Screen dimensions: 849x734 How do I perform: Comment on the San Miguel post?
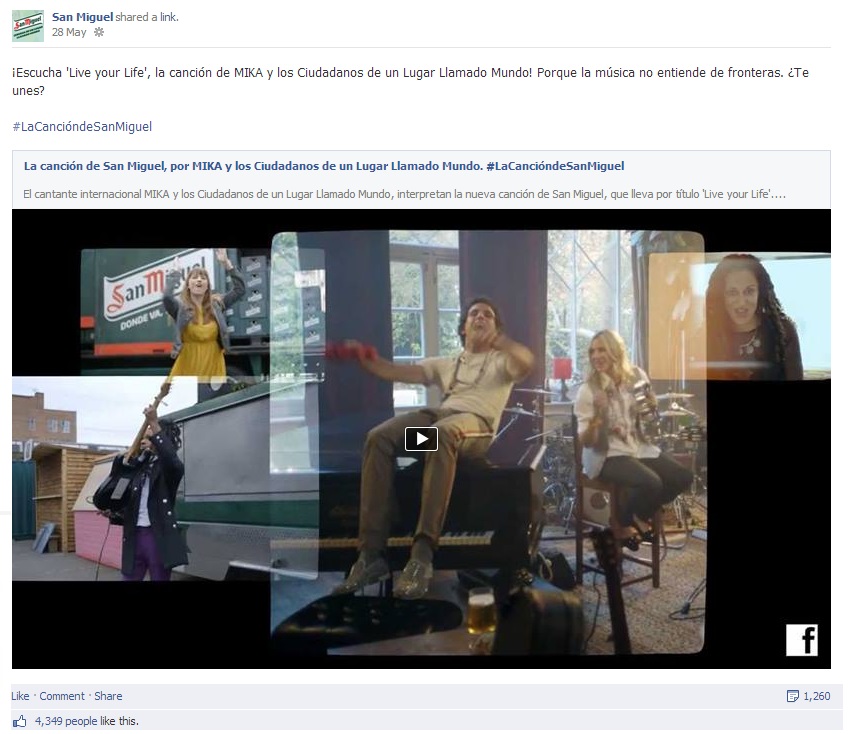pyautogui.click(x=62, y=696)
